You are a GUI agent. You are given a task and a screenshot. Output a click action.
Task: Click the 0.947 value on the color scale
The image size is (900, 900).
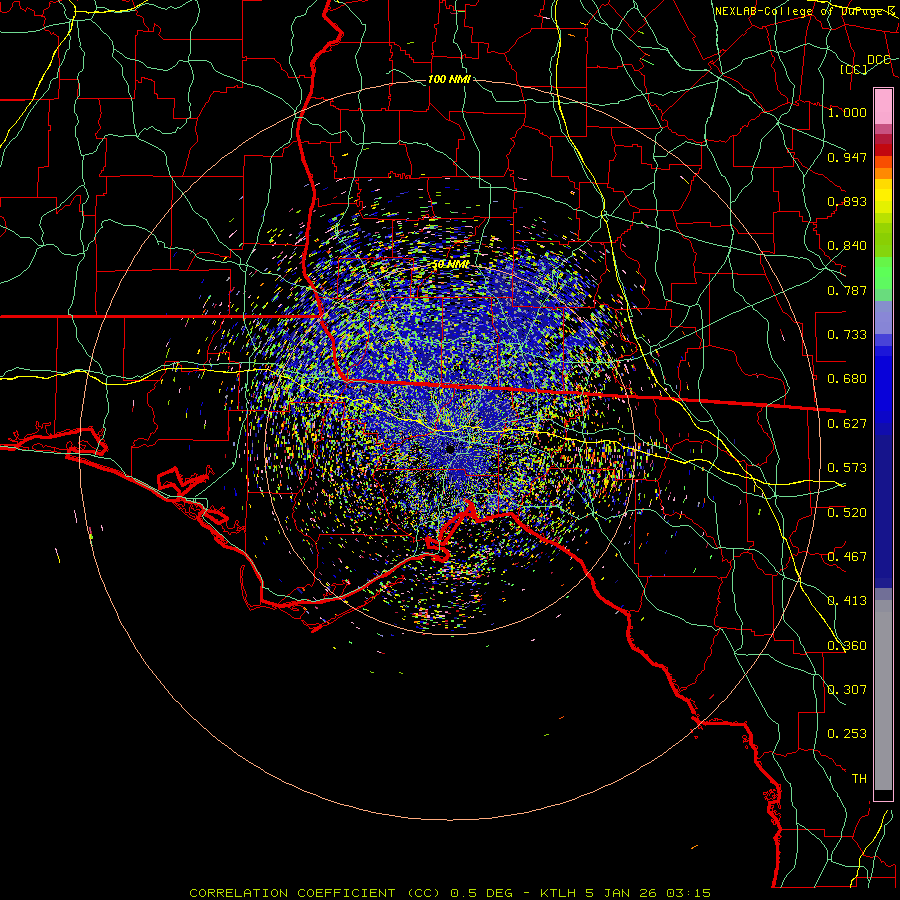point(847,157)
